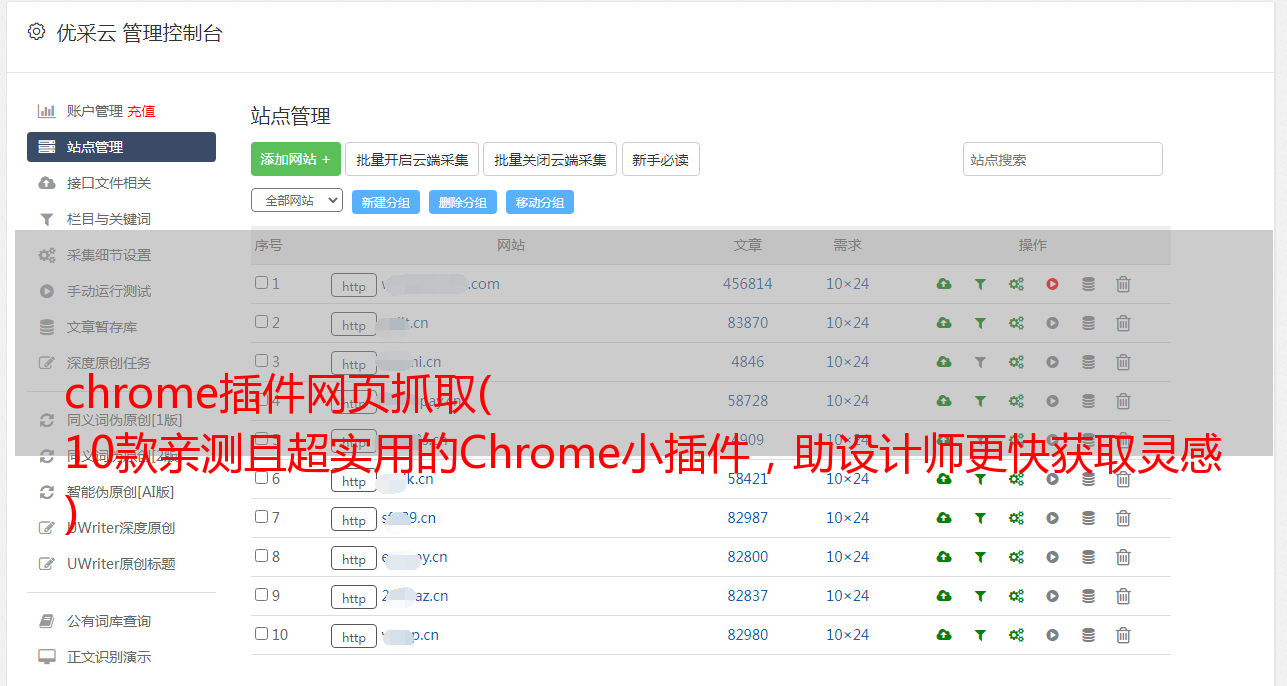This screenshot has width=1287, height=686.
Task: Tick the checkbox for site row 2
Action: [x=261, y=322]
